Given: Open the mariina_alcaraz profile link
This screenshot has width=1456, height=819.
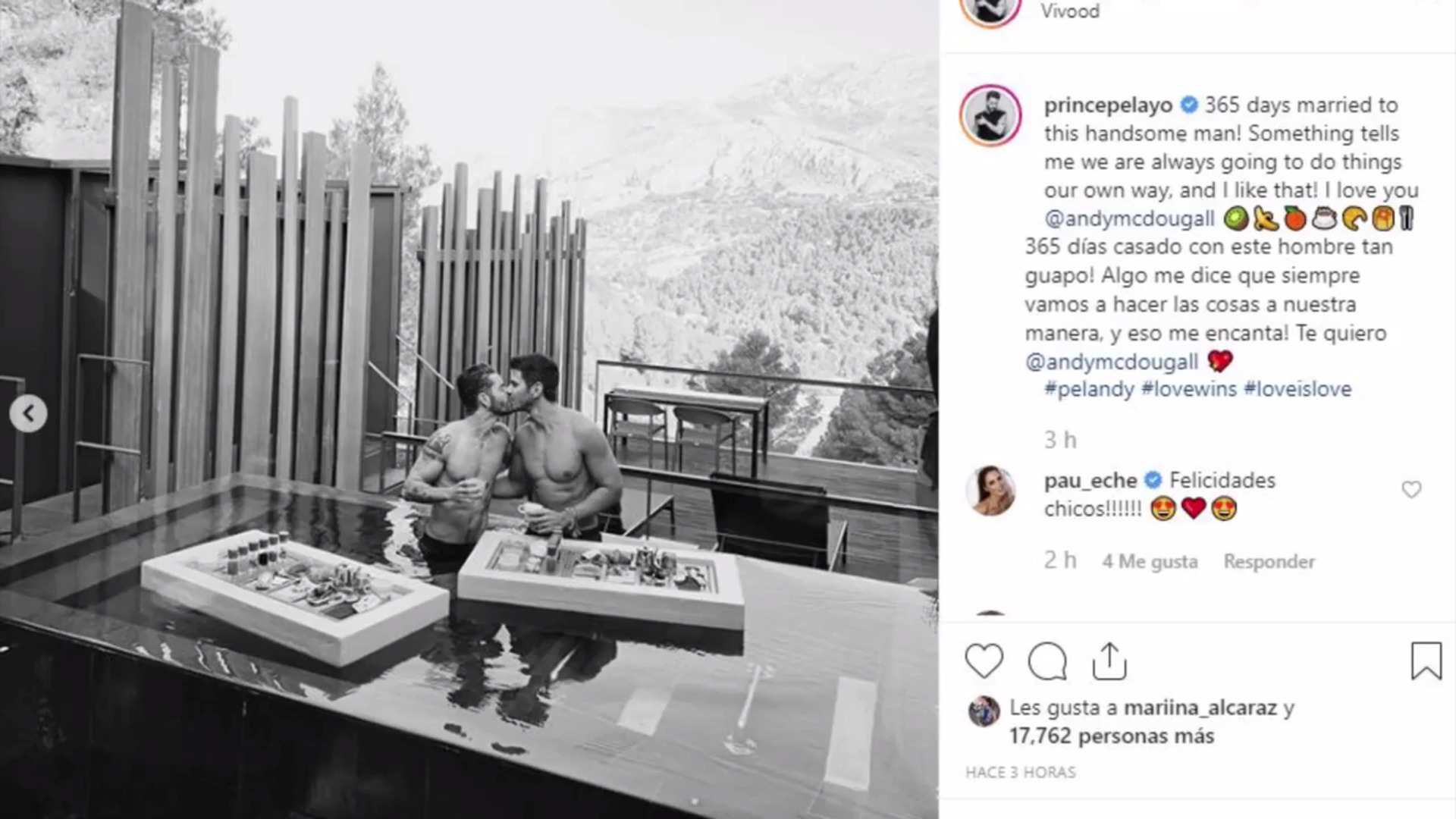Looking at the screenshot, I should tap(1200, 708).
